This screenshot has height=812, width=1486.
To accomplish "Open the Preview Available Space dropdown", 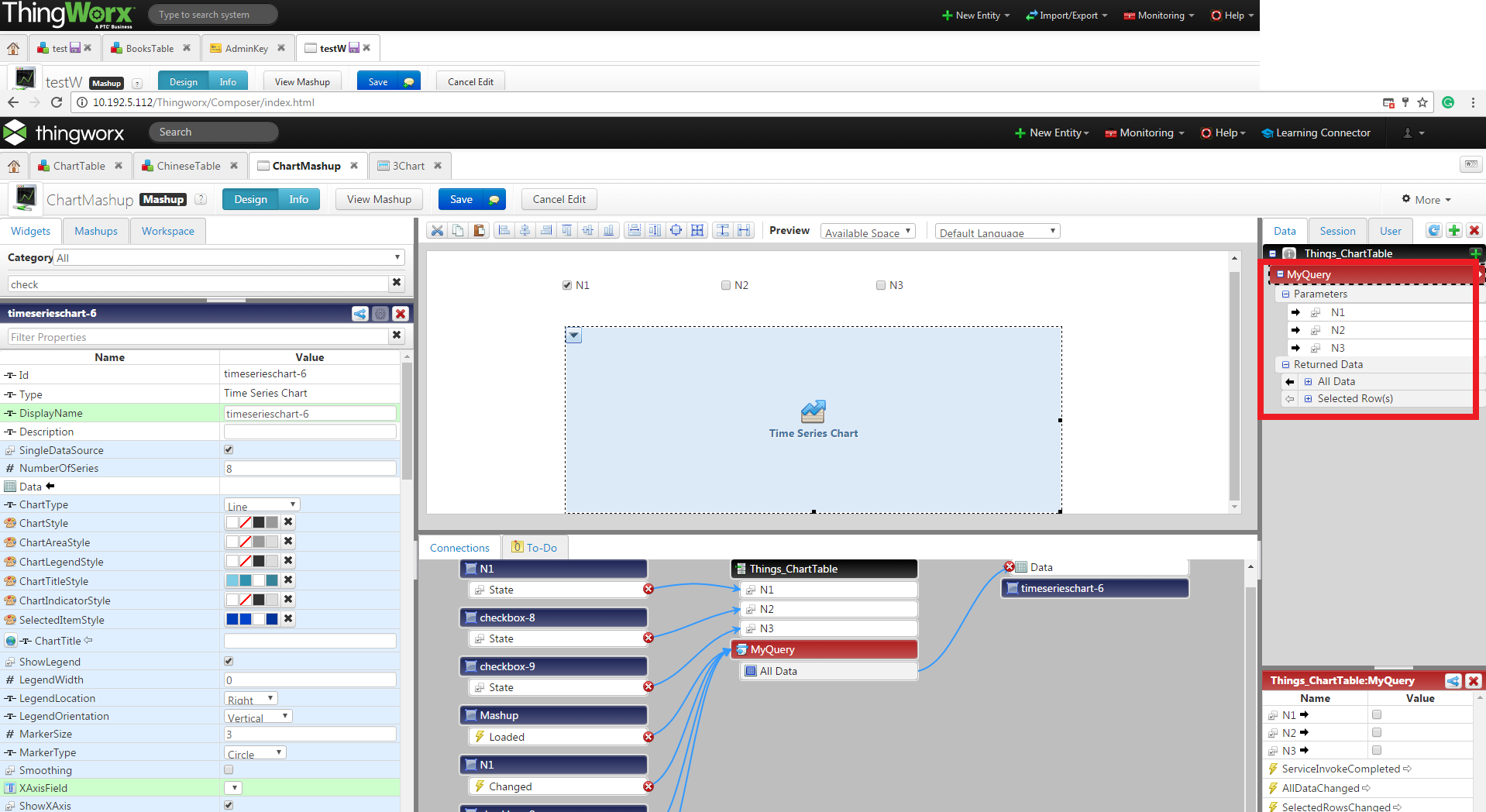I will (x=868, y=231).
